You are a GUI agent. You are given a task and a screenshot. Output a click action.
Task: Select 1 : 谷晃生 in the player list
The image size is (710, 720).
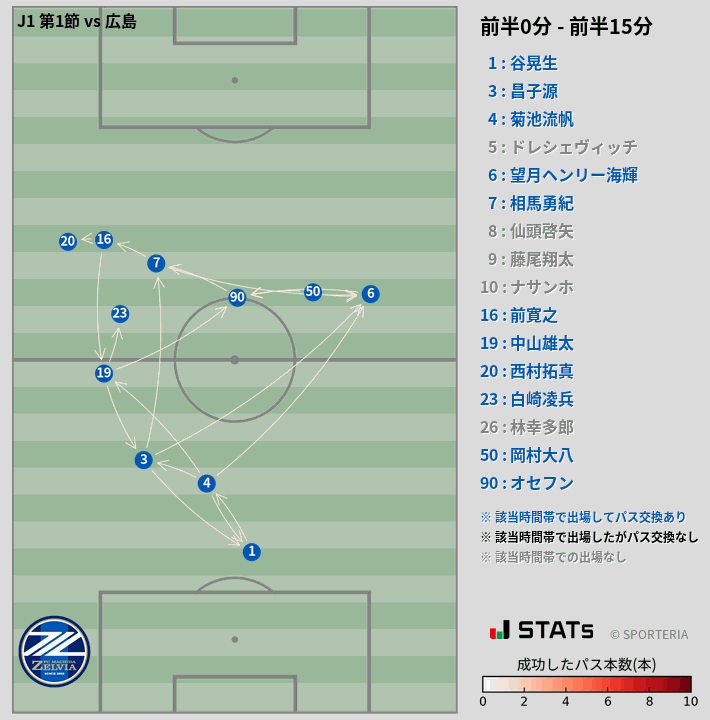click(x=522, y=63)
